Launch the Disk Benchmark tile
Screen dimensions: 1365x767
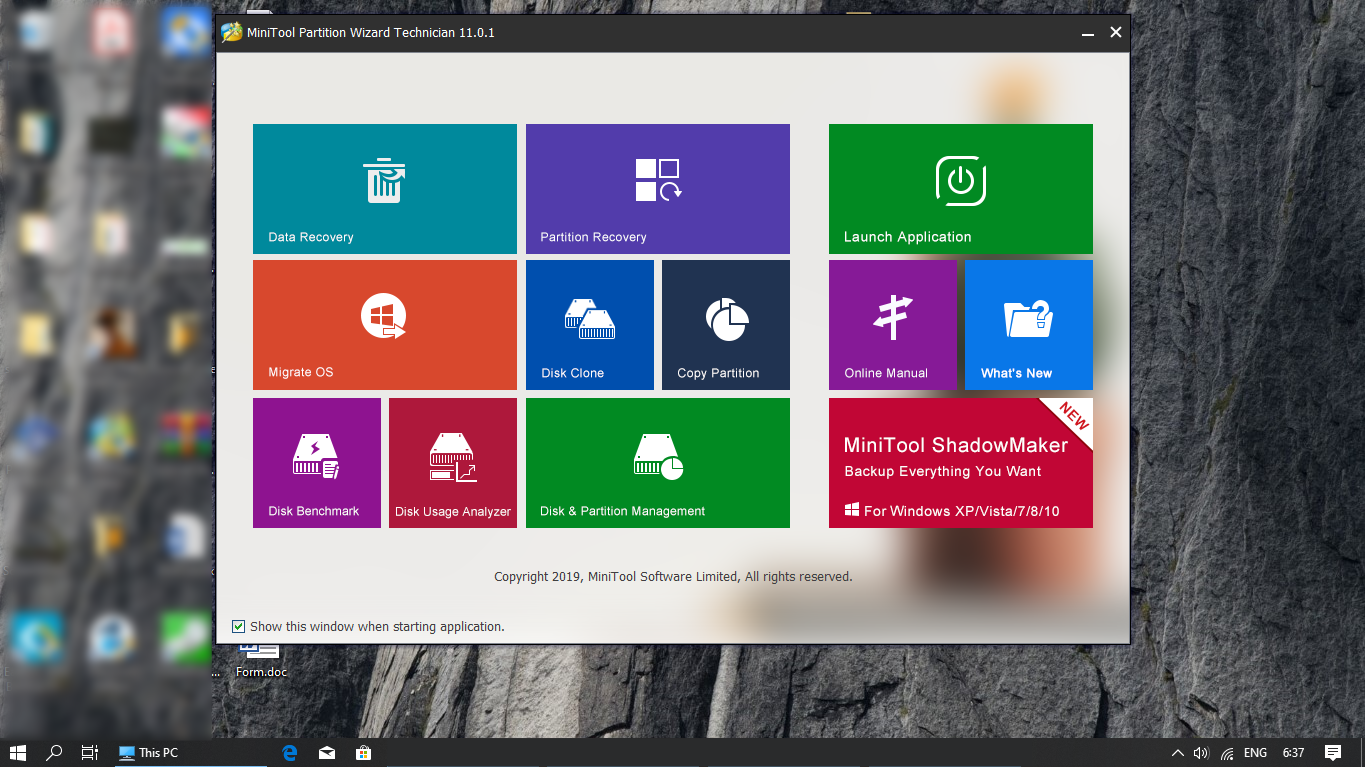[317, 463]
